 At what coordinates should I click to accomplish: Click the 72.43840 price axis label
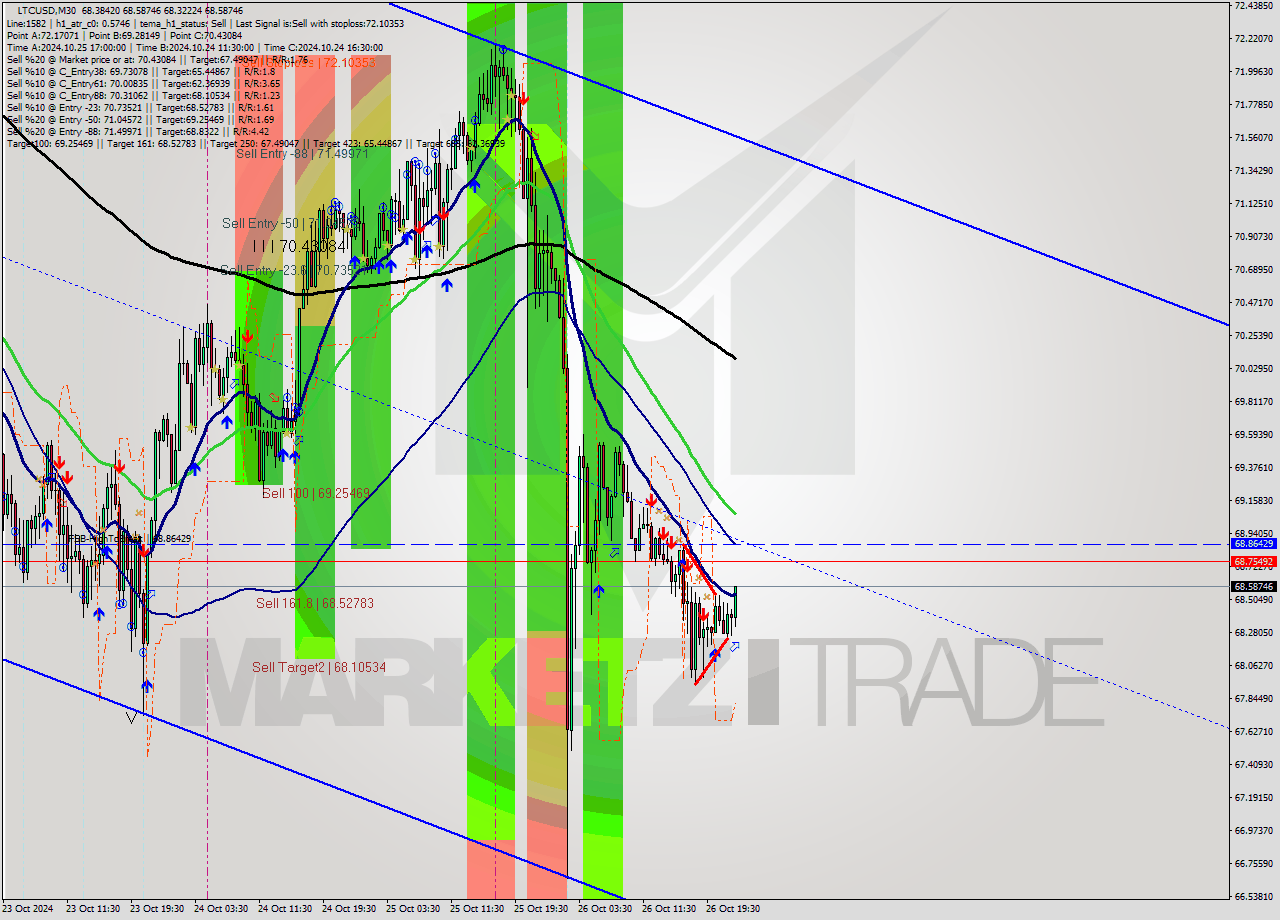click(1253, 6)
